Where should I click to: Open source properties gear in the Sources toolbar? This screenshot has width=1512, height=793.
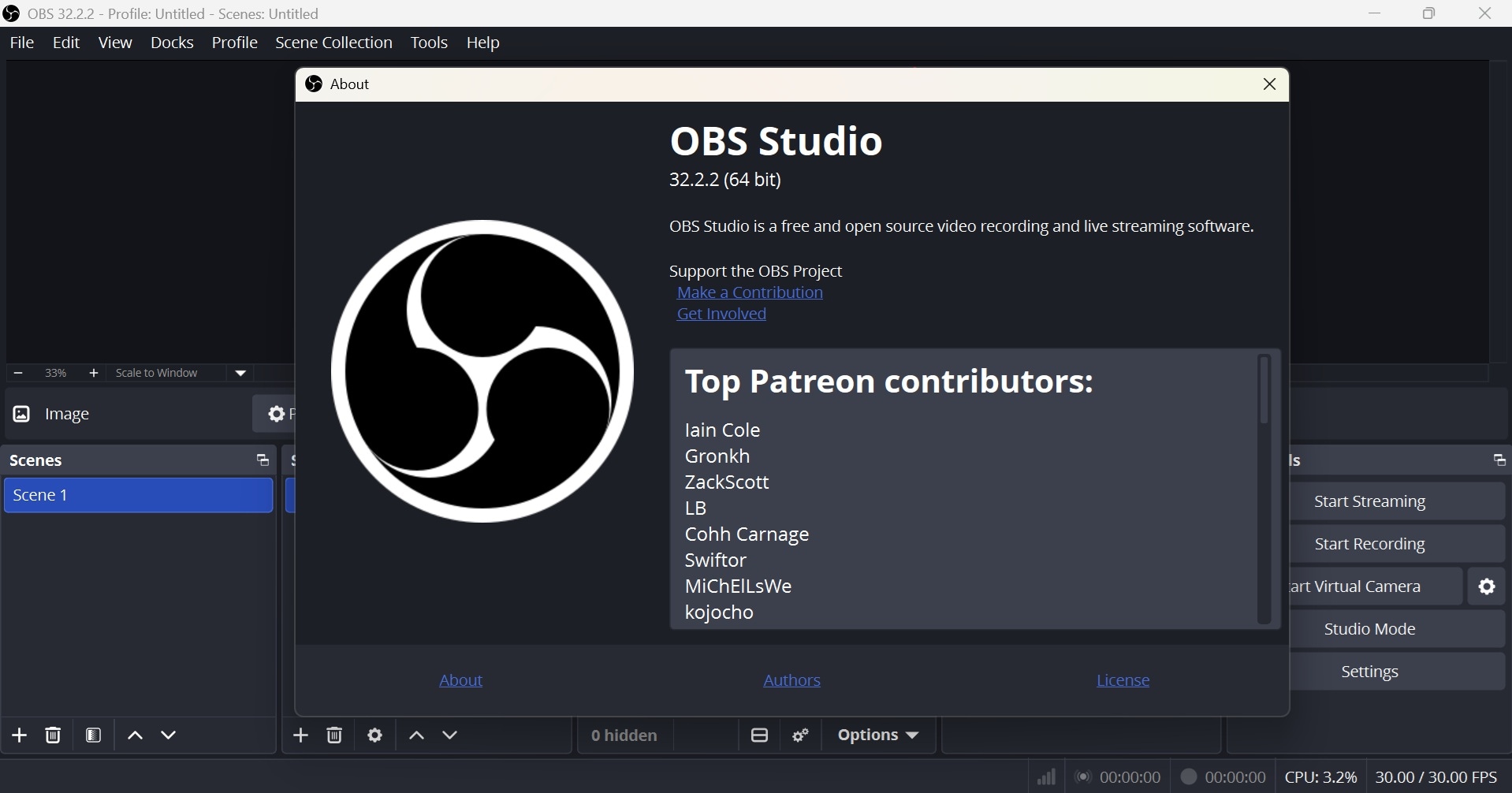click(x=376, y=735)
